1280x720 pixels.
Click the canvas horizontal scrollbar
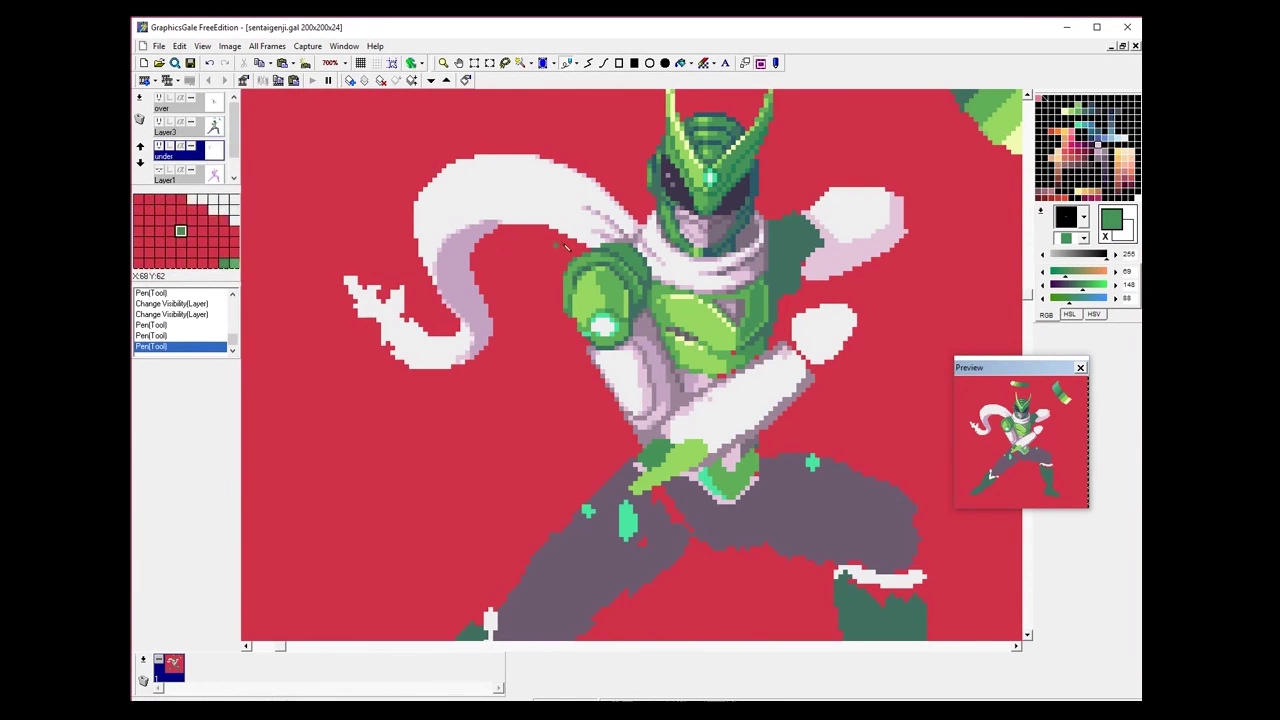pos(631,646)
